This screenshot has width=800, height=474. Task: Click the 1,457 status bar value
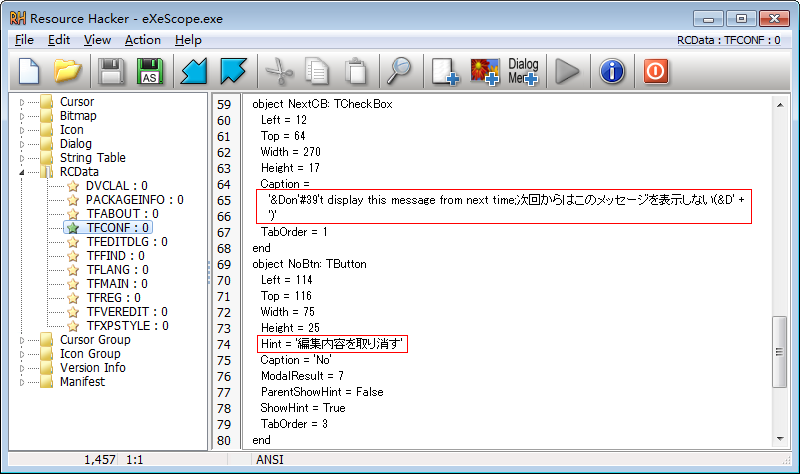99,460
